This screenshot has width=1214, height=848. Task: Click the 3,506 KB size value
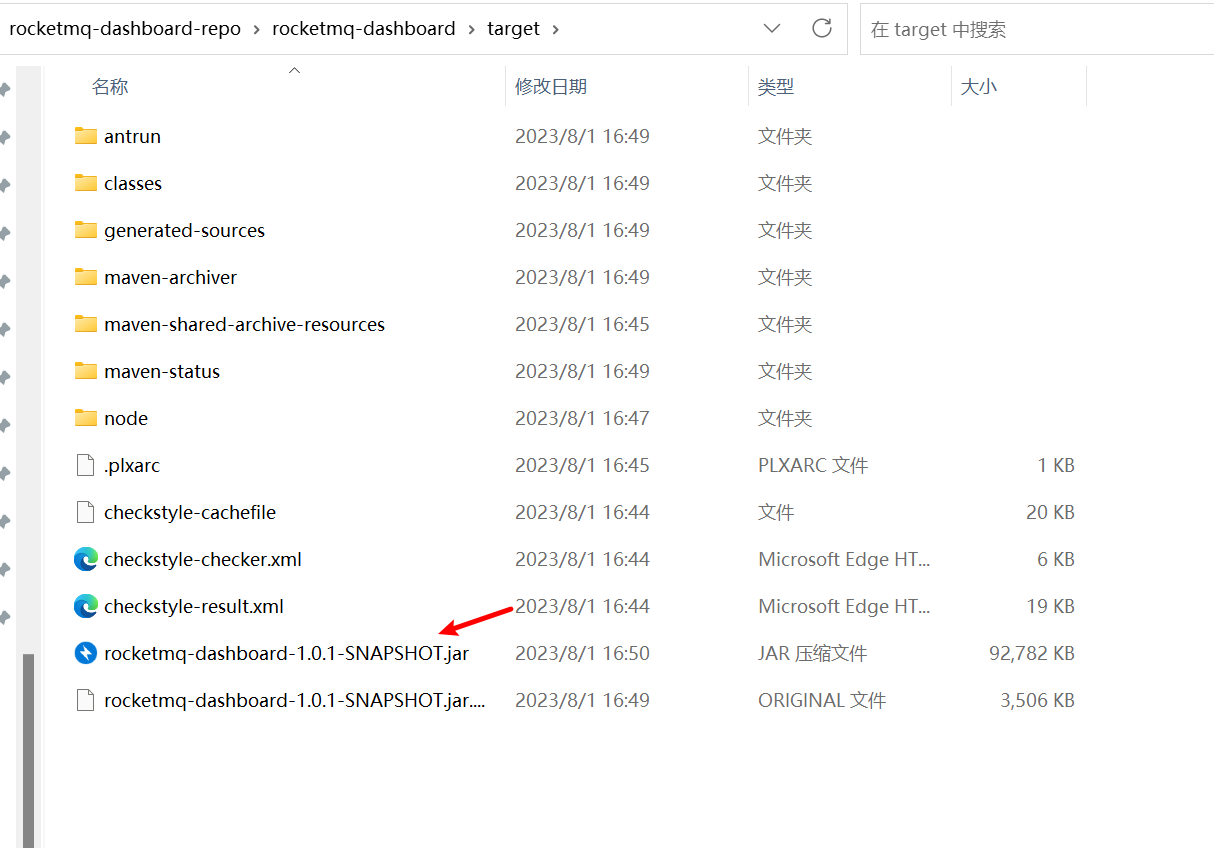[x=1037, y=700]
